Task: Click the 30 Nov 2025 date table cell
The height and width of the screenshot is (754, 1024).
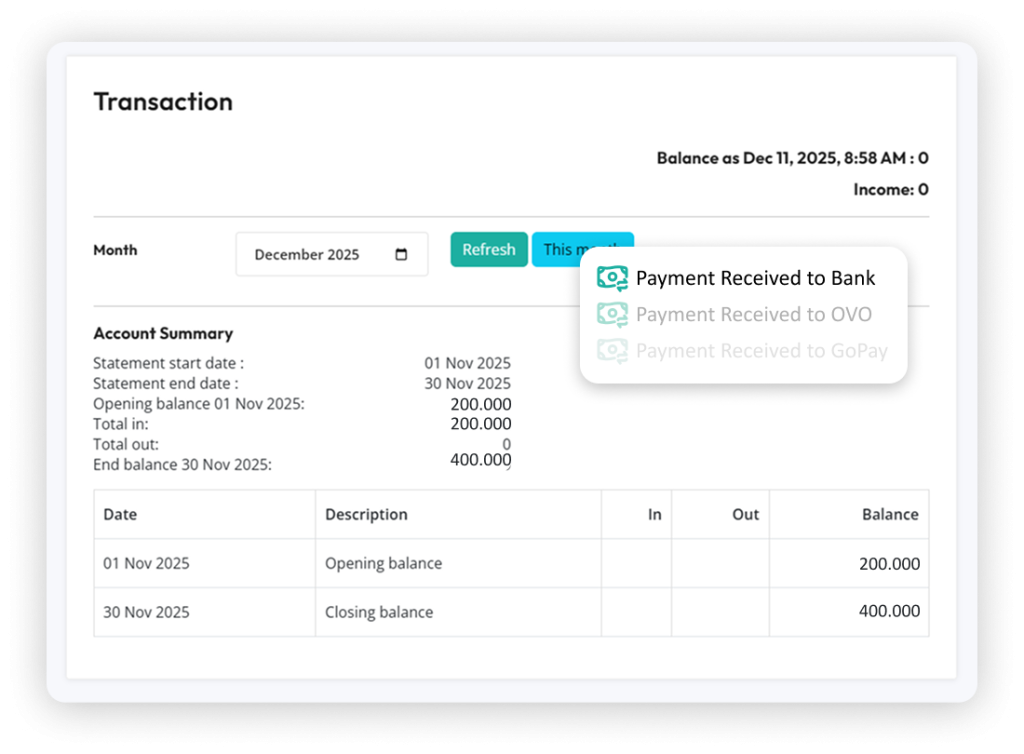Action: point(146,612)
